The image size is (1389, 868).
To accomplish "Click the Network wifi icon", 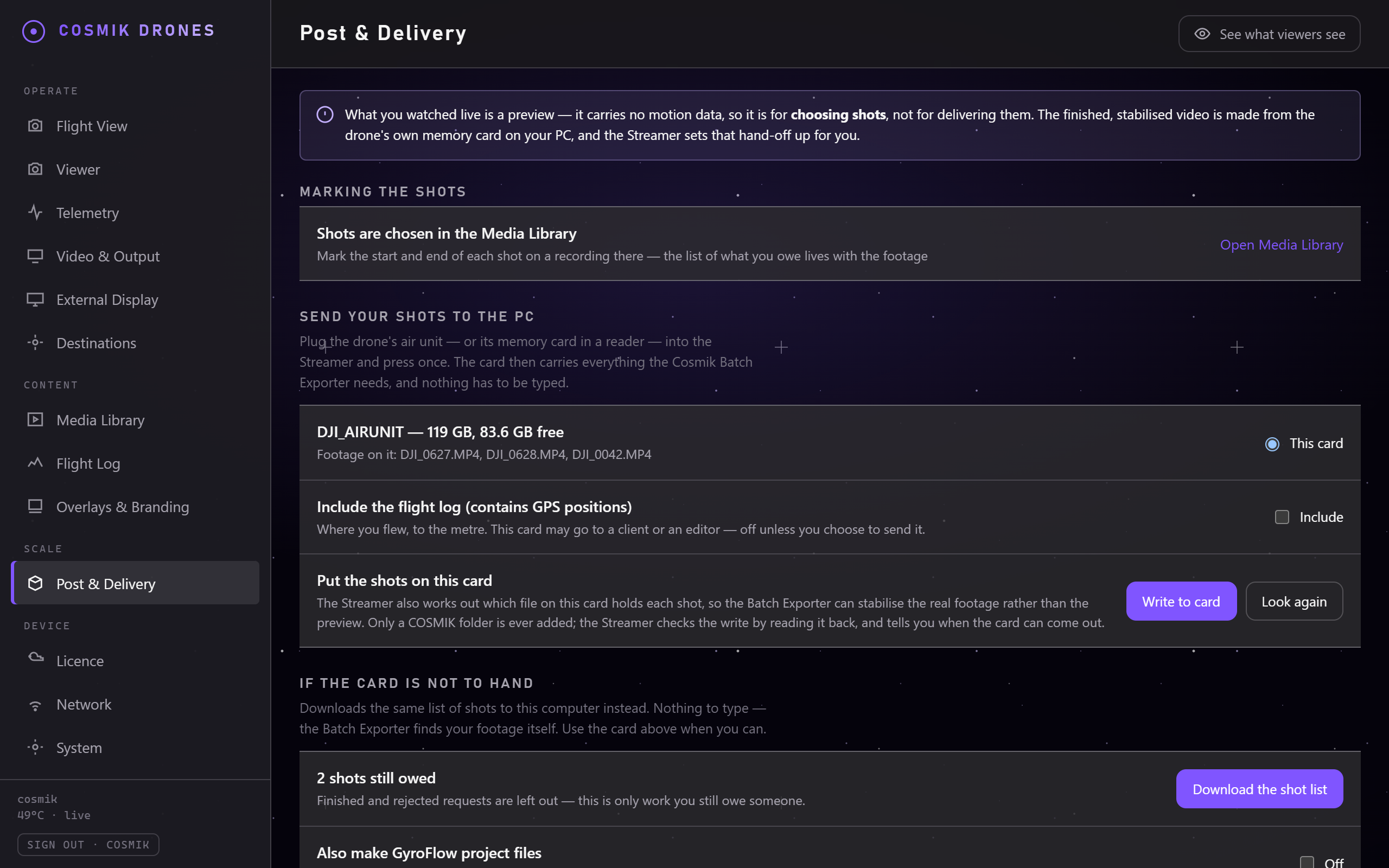I will click(x=35, y=704).
